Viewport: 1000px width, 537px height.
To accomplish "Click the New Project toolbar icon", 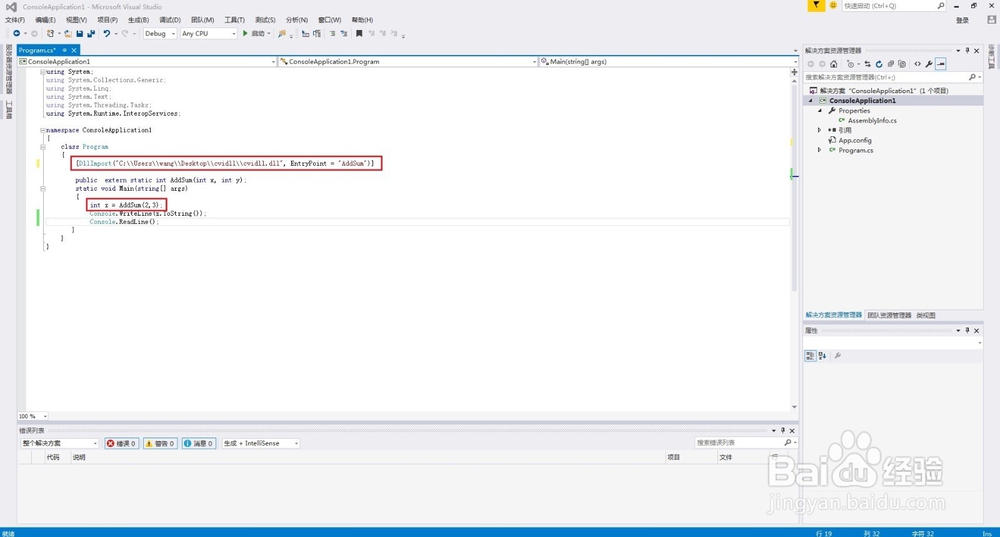I will coord(50,33).
